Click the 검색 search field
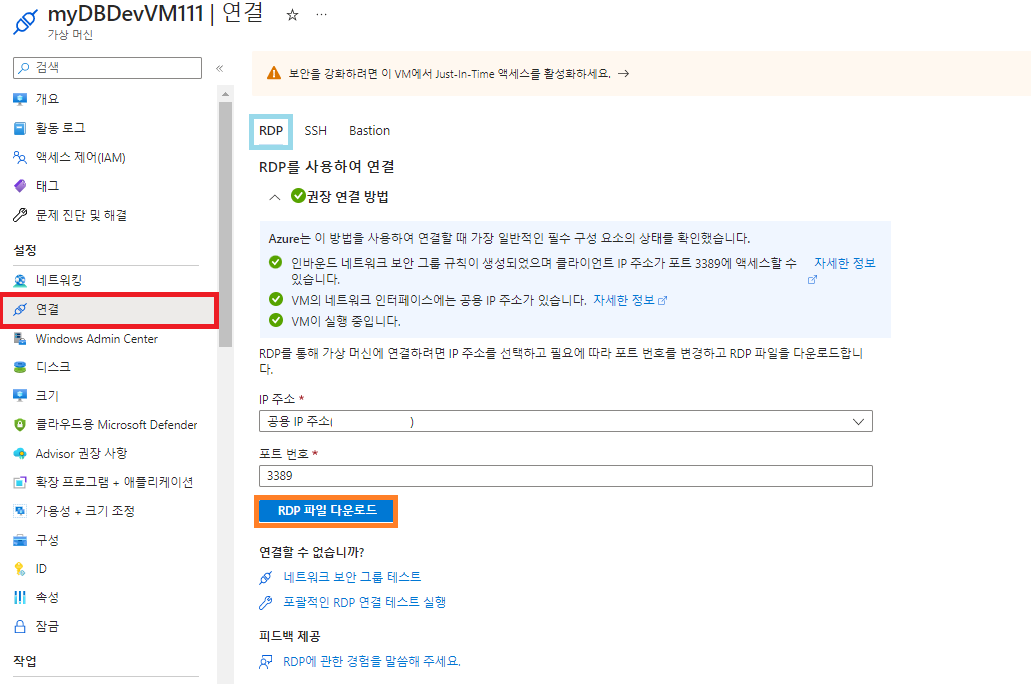The image size is (1031, 684). pyautogui.click(x=107, y=68)
